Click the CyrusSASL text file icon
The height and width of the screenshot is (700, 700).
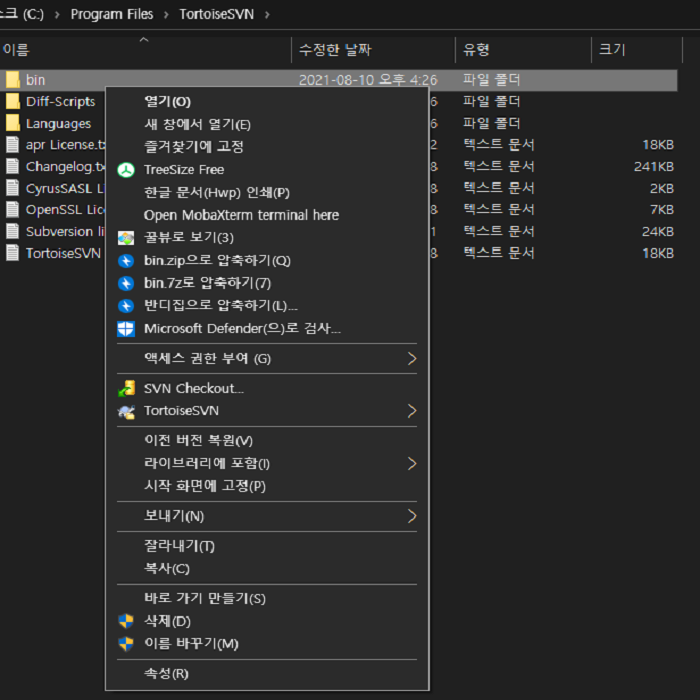[12, 188]
